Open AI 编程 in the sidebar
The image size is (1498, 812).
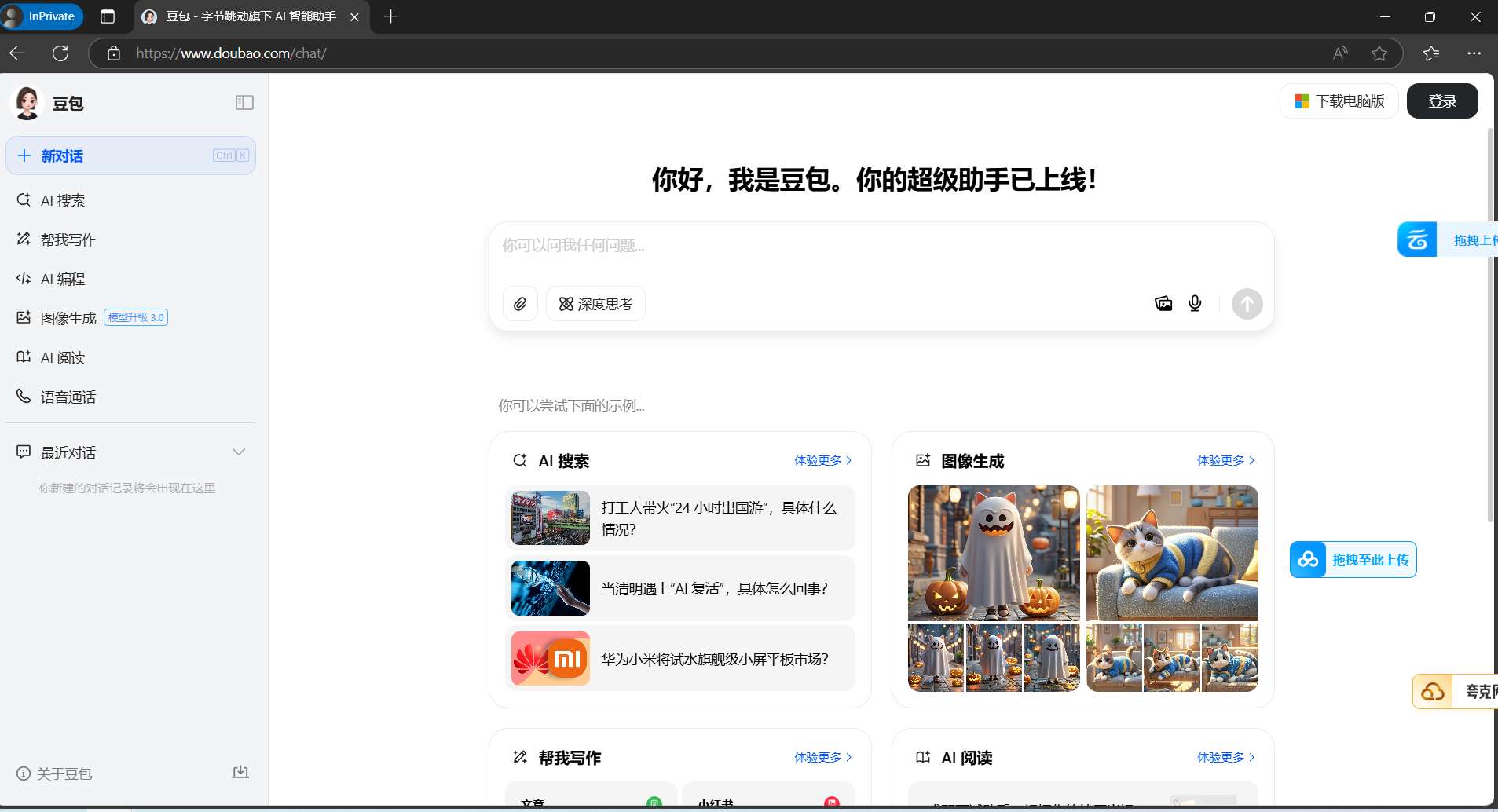(x=130, y=279)
